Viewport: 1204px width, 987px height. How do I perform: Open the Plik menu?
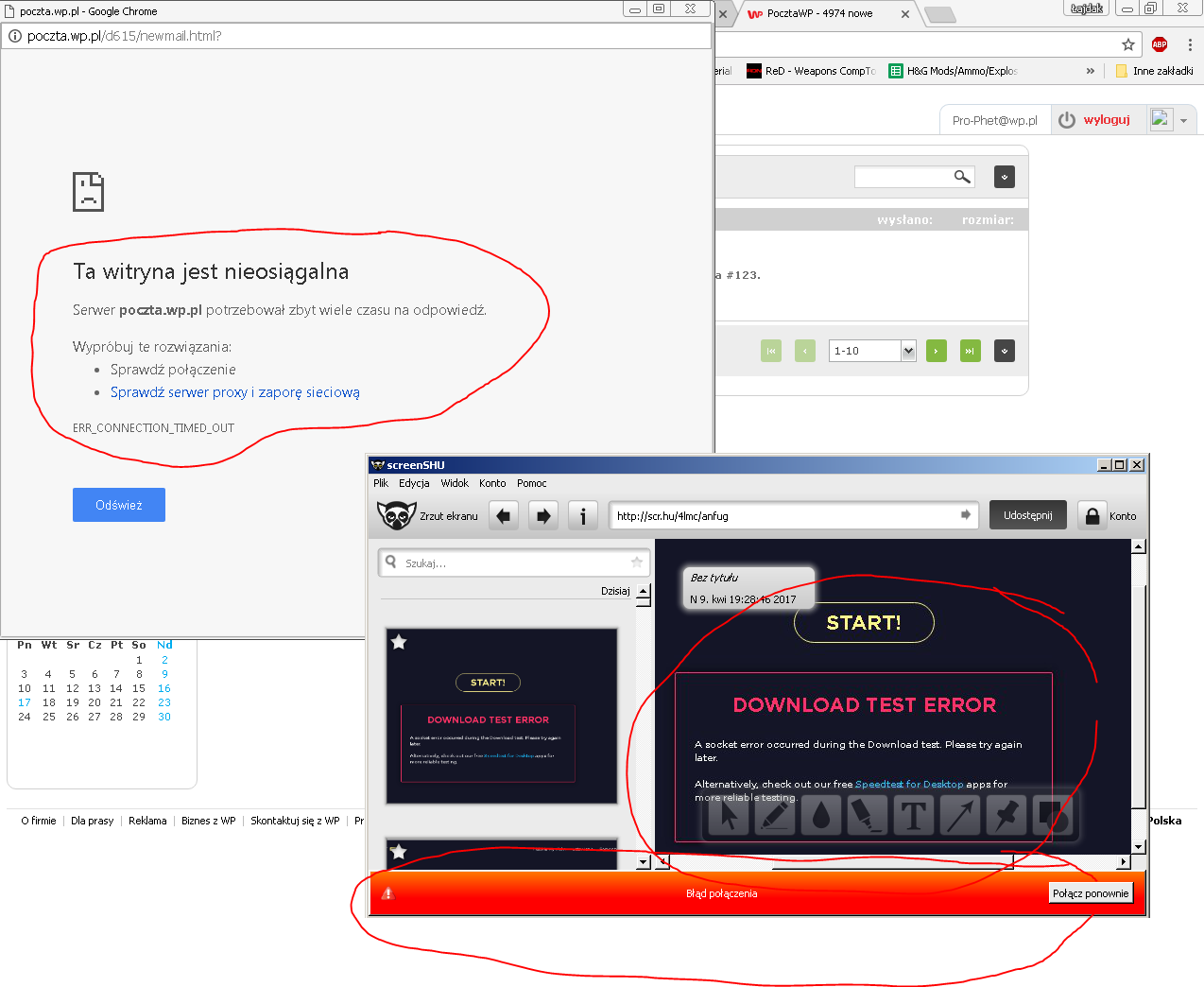[x=381, y=483]
